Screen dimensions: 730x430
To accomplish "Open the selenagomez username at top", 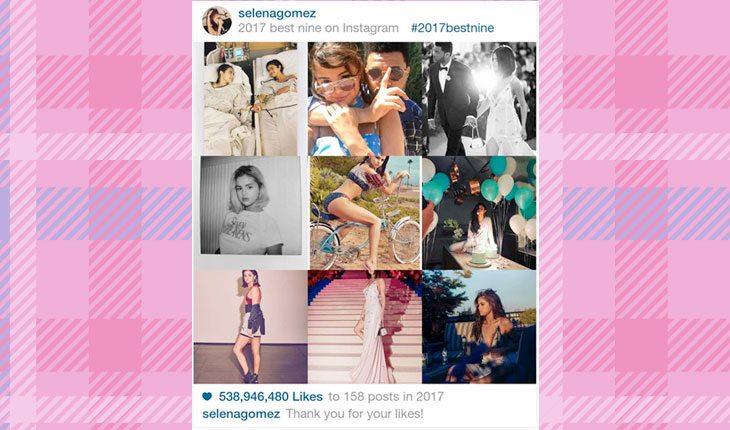I will pos(277,13).
